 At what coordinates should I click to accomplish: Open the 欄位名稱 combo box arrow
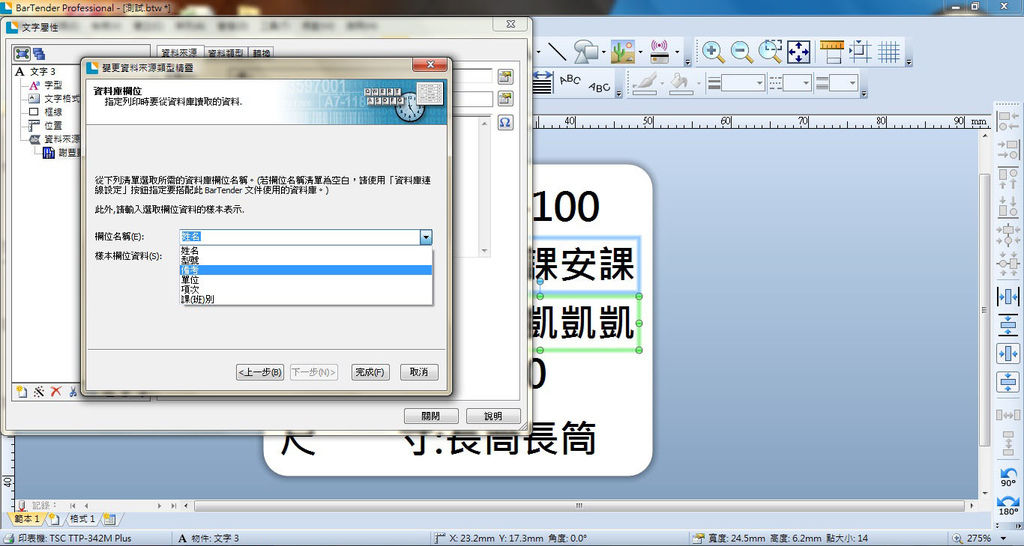tap(425, 237)
